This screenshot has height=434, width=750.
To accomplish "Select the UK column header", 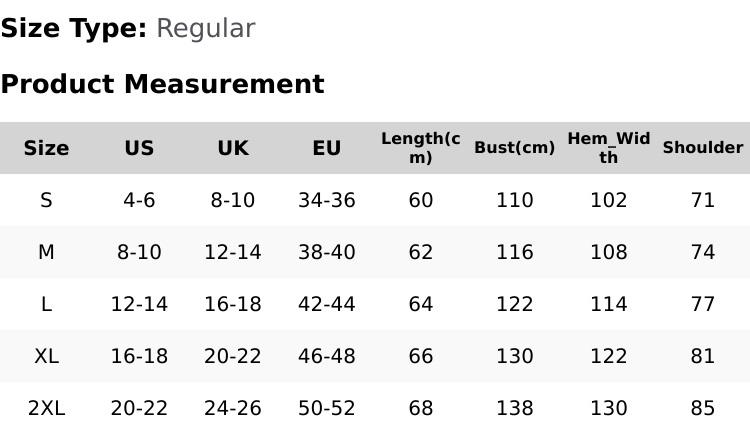I will pyautogui.click(x=233, y=148).
